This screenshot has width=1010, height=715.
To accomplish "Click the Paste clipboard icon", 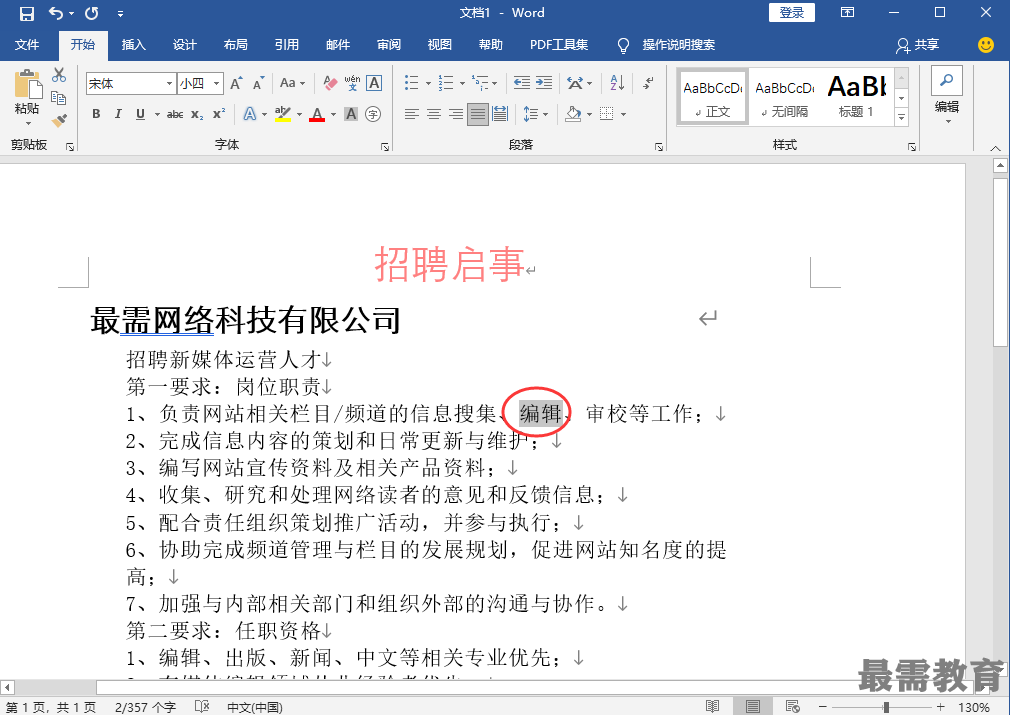I will coord(27,84).
